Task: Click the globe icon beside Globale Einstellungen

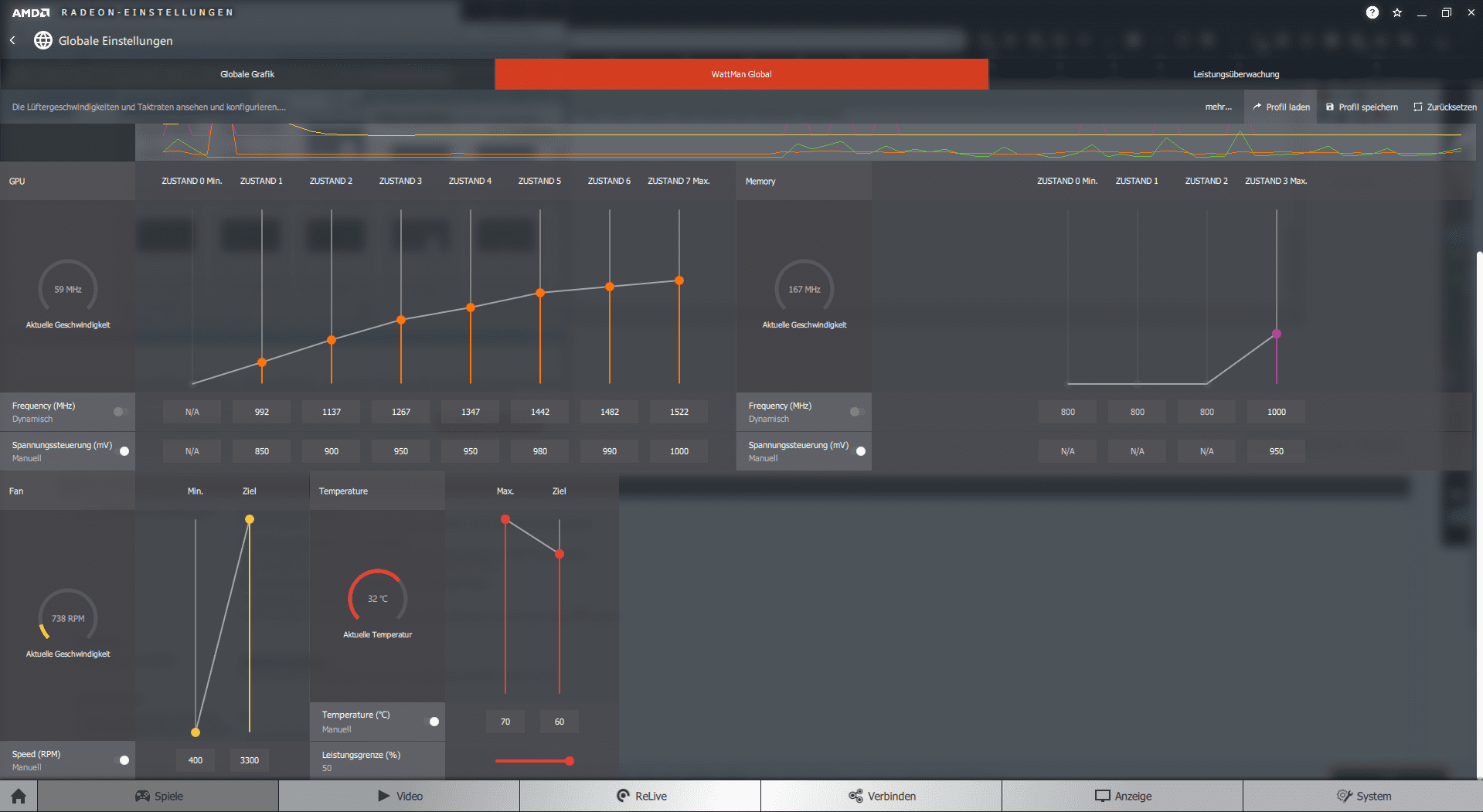Action: point(43,40)
